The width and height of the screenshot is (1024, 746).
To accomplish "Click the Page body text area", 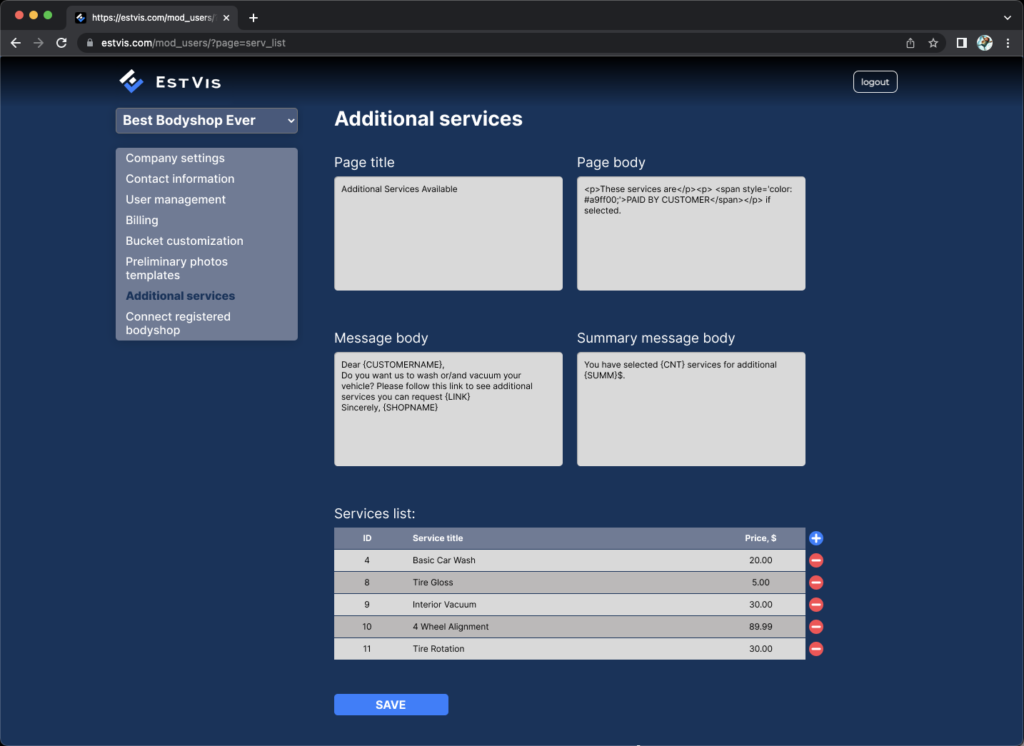I will 691,233.
